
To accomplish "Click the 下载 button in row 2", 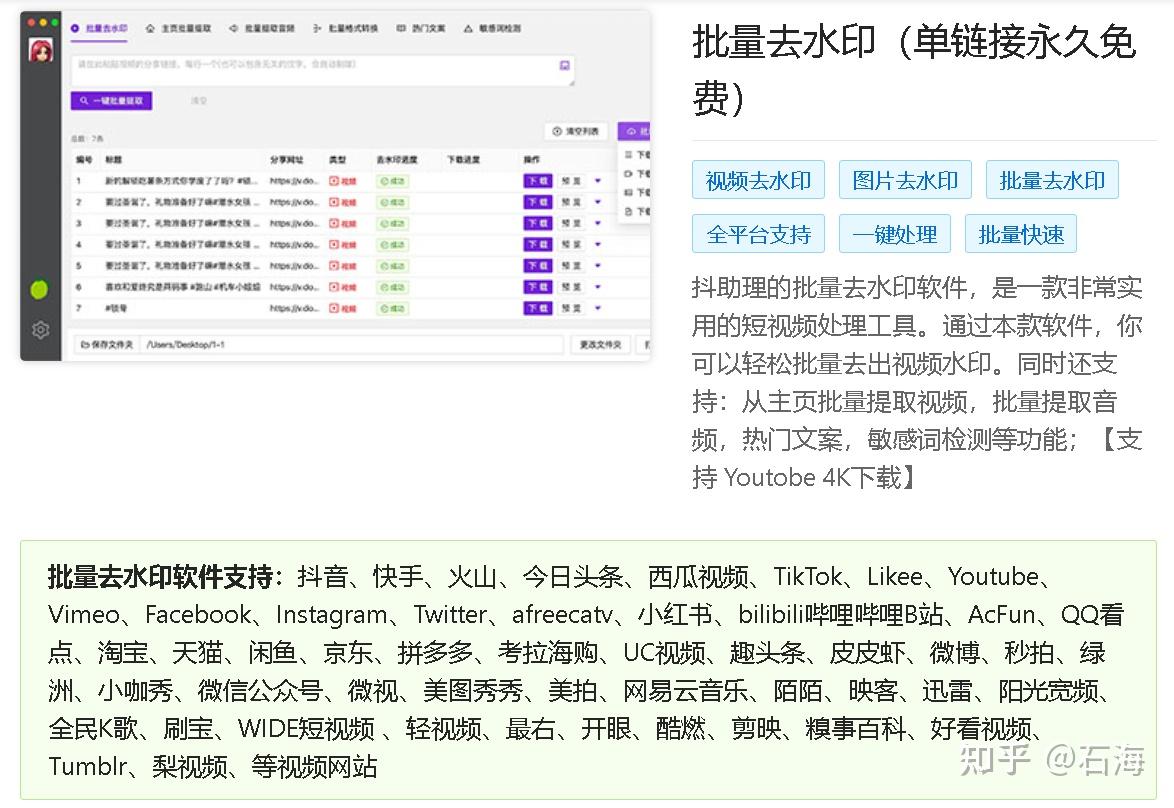I will point(538,202).
